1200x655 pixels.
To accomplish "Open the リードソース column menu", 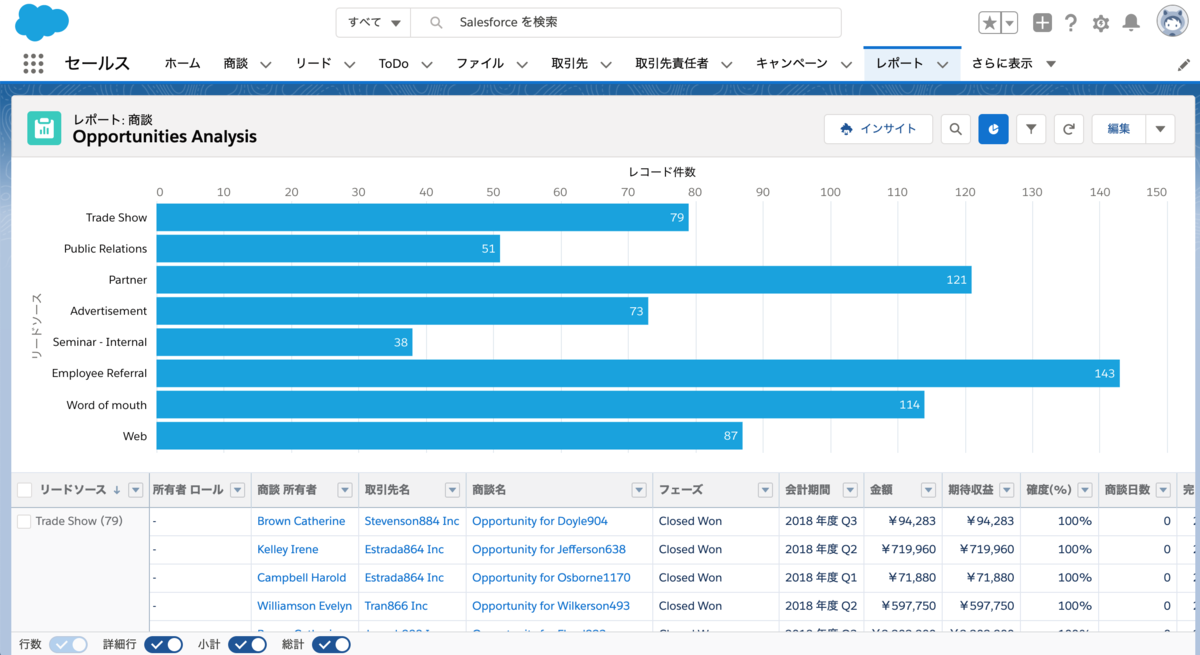I will (136, 490).
